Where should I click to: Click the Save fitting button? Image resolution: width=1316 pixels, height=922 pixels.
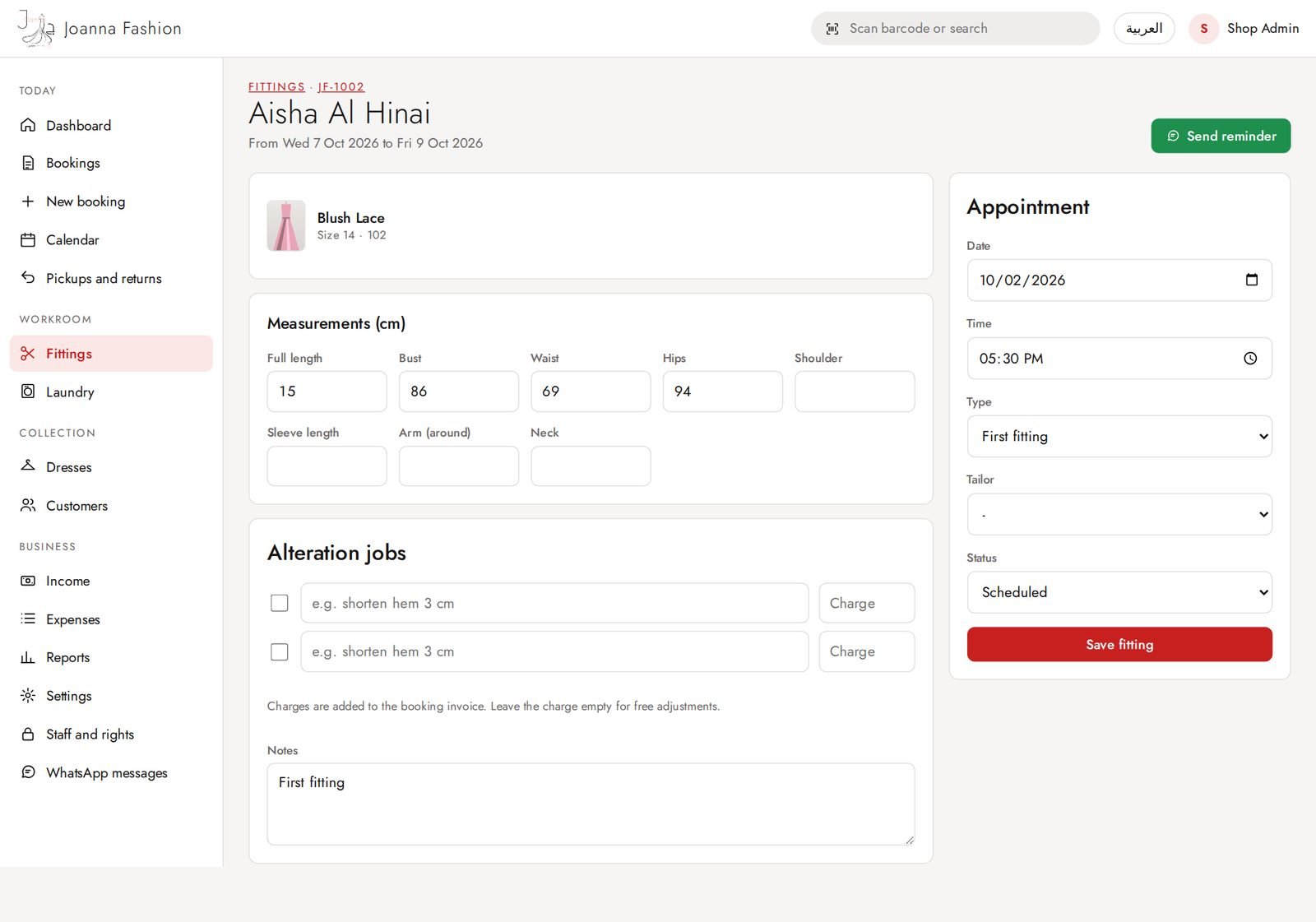click(1119, 644)
